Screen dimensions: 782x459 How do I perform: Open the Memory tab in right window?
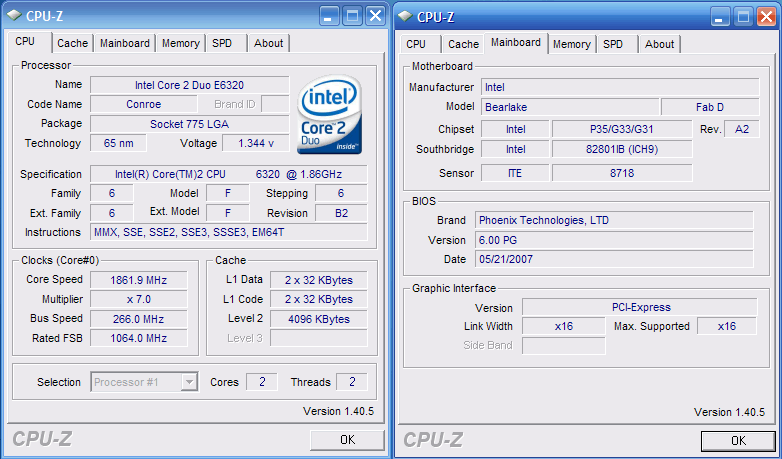(572, 44)
